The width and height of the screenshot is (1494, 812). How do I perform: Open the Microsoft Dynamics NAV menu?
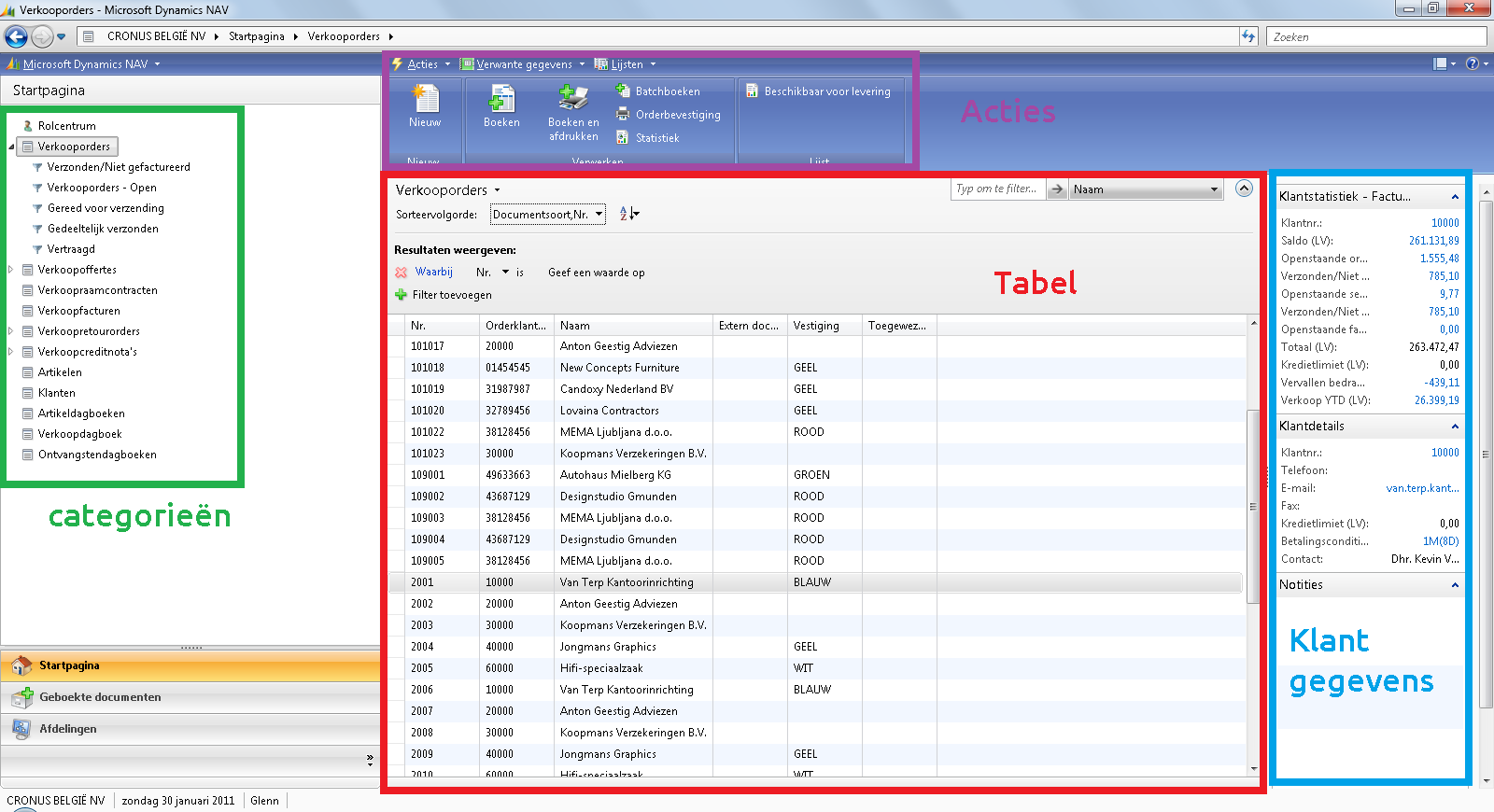(x=84, y=64)
